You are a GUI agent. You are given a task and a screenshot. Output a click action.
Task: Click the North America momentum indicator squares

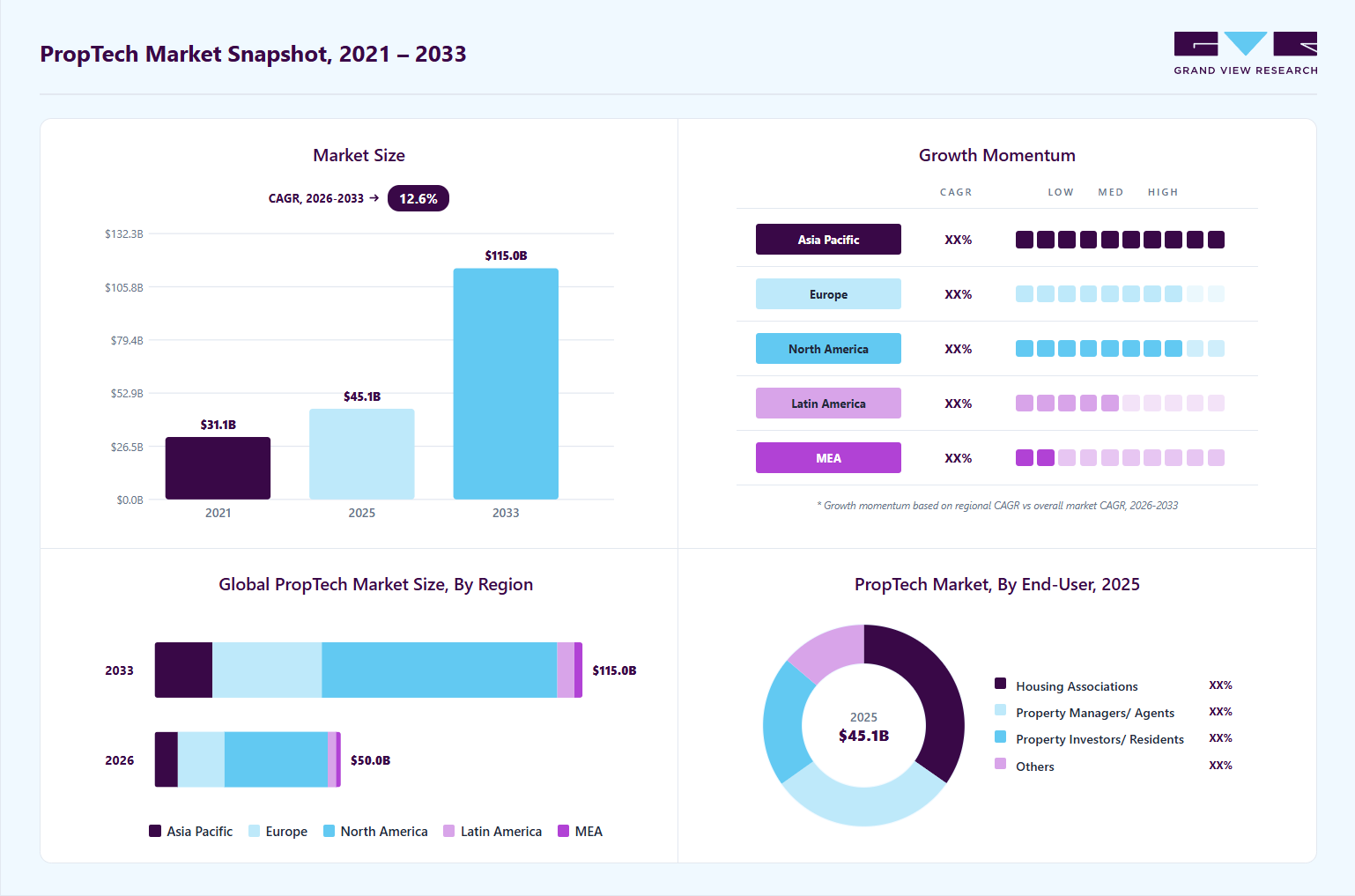coord(1120,349)
